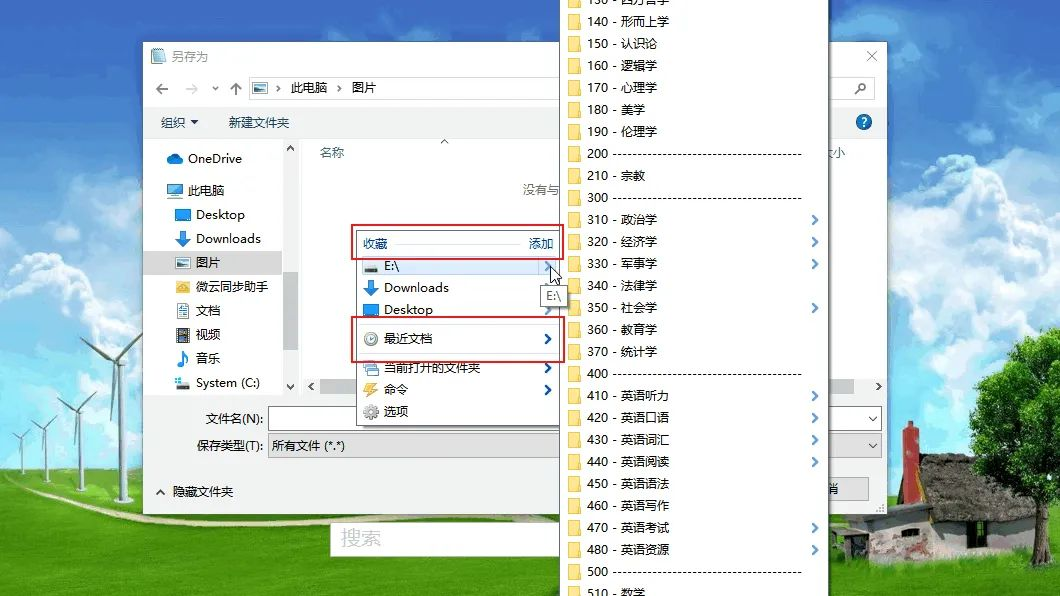Click the System (C:) drive icon
The image size is (1060, 596).
pyautogui.click(x=183, y=383)
